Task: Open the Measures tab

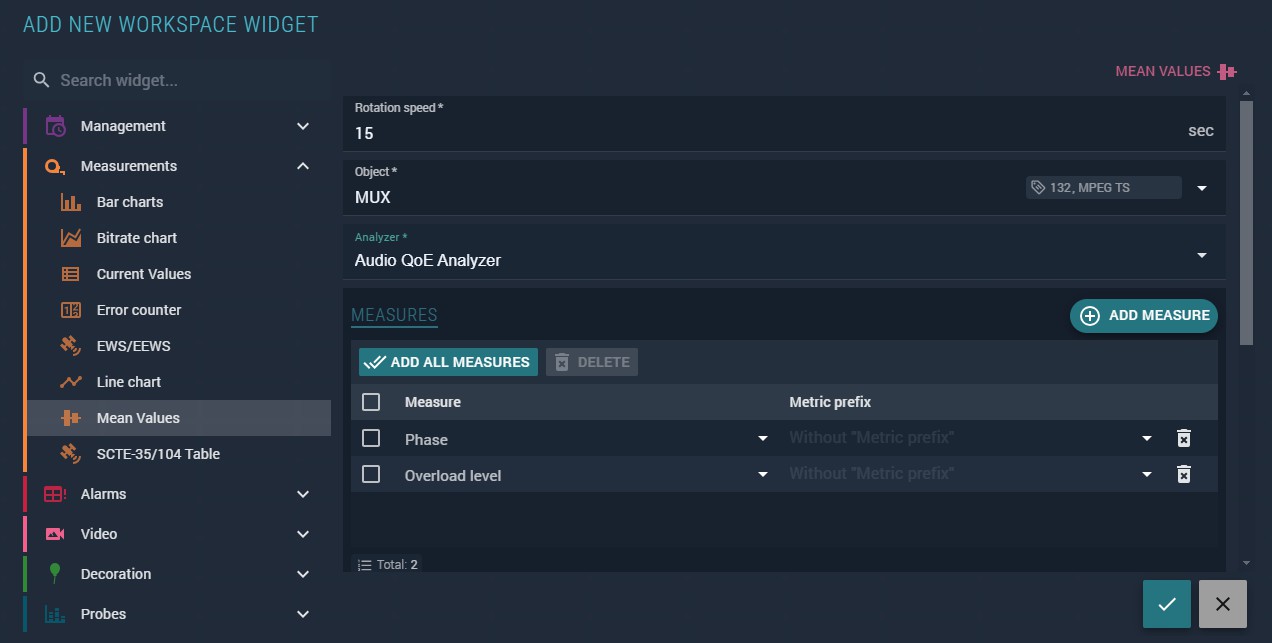Action: pos(394,315)
